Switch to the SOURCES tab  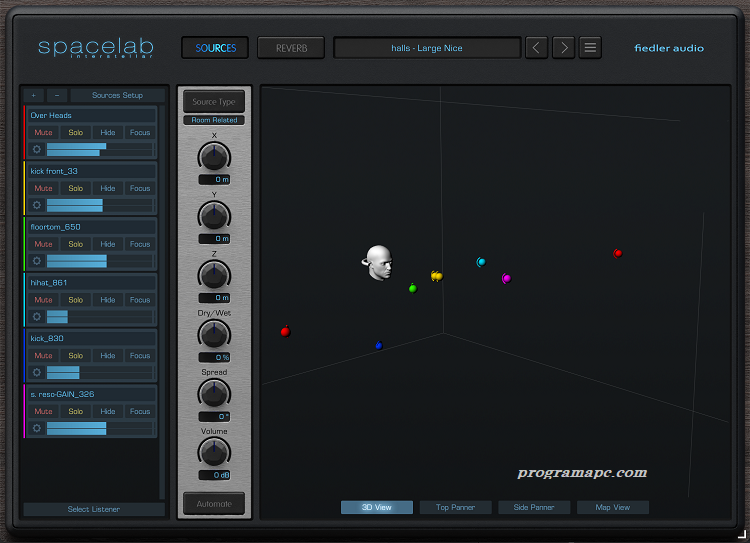215,48
